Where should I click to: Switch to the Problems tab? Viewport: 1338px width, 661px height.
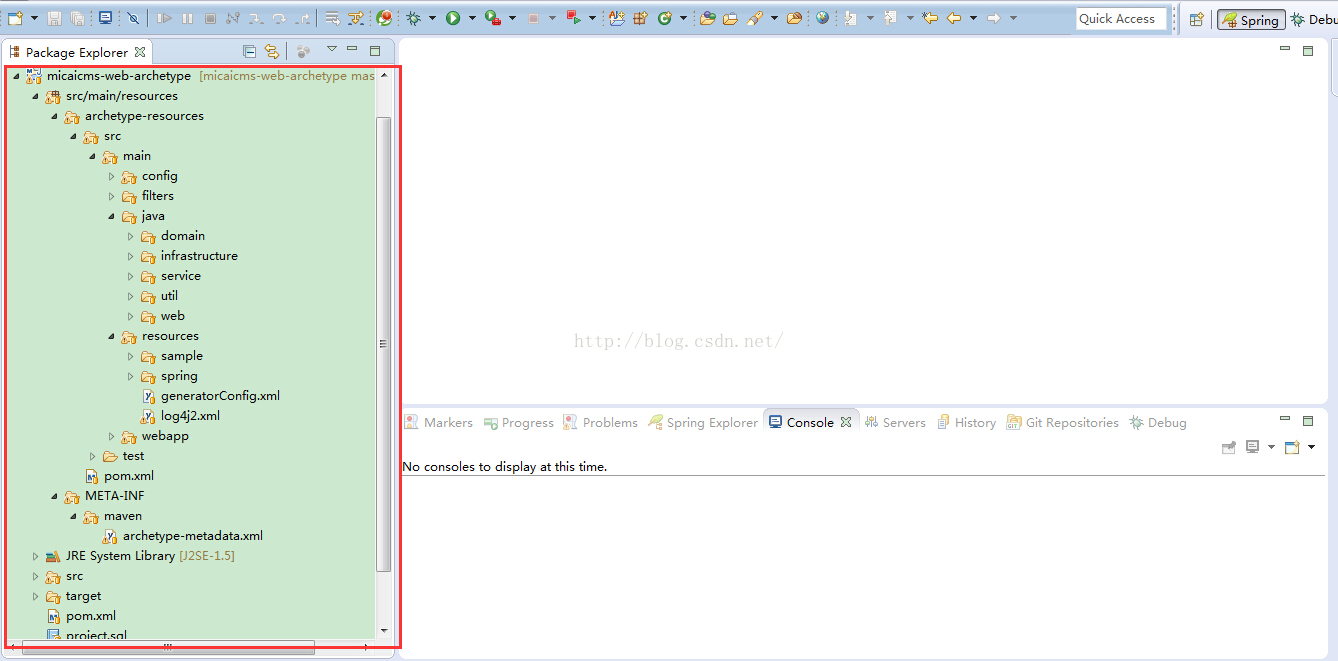[x=600, y=422]
